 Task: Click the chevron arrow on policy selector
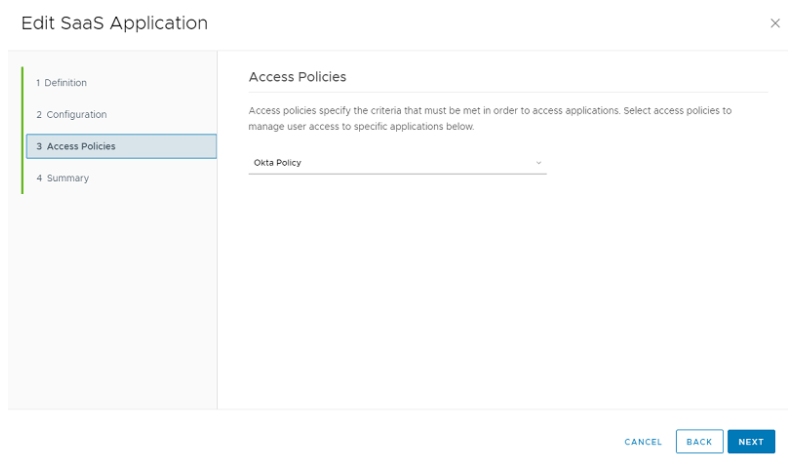pyautogui.click(x=538, y=162)
